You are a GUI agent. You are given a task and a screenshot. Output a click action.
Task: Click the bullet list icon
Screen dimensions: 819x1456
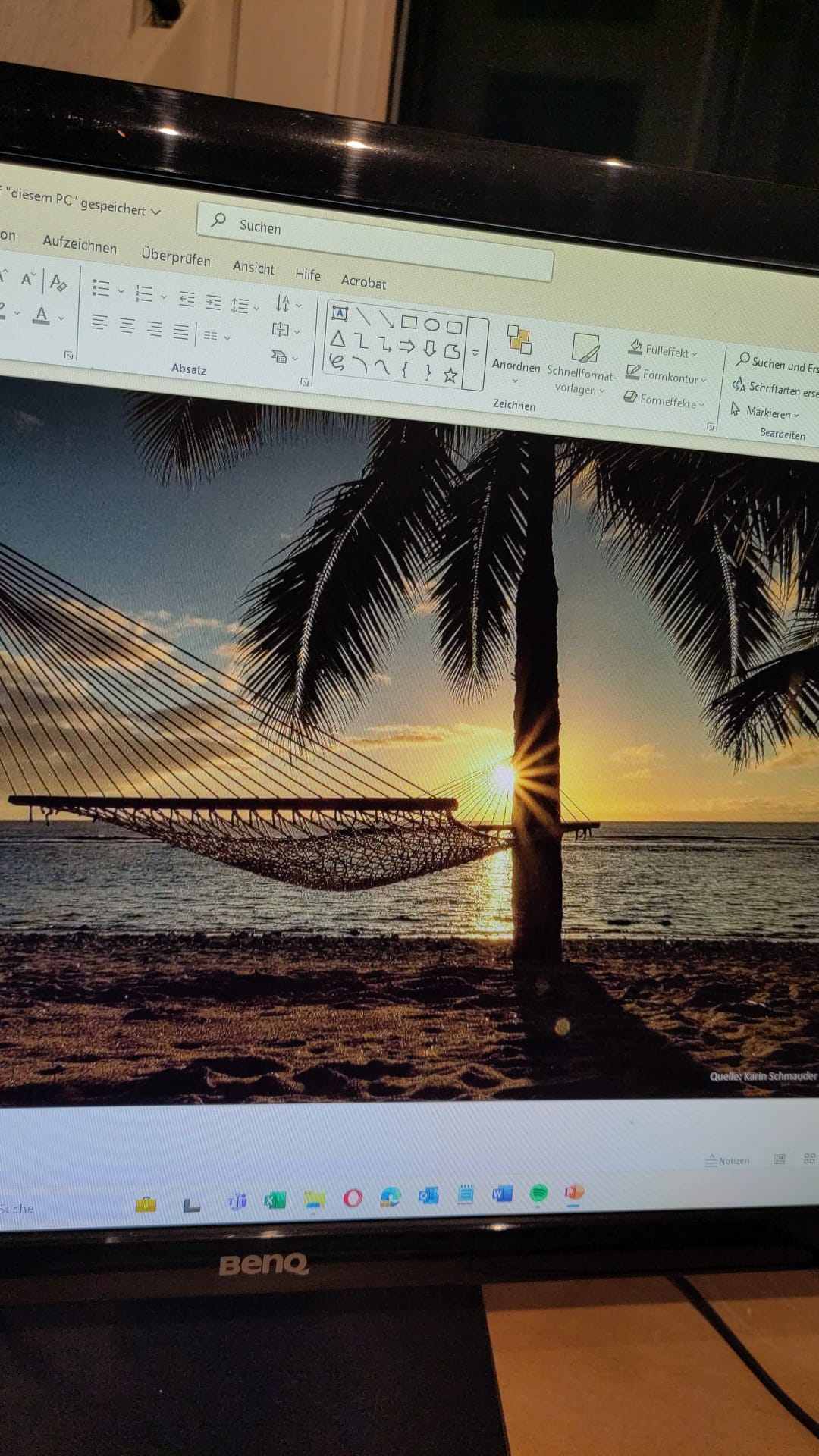[x=101, y=287]
